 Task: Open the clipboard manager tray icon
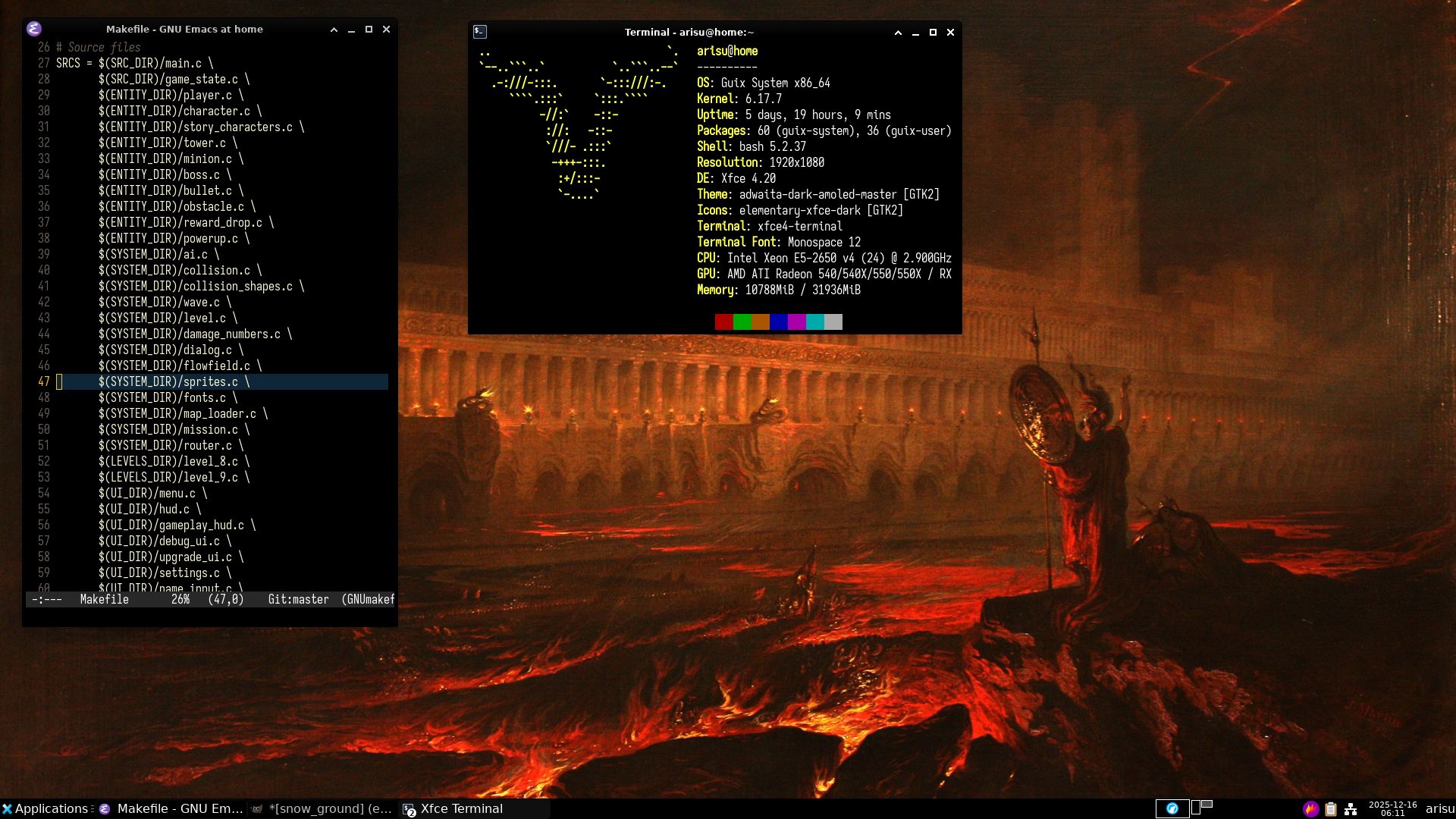(1331, 809)
